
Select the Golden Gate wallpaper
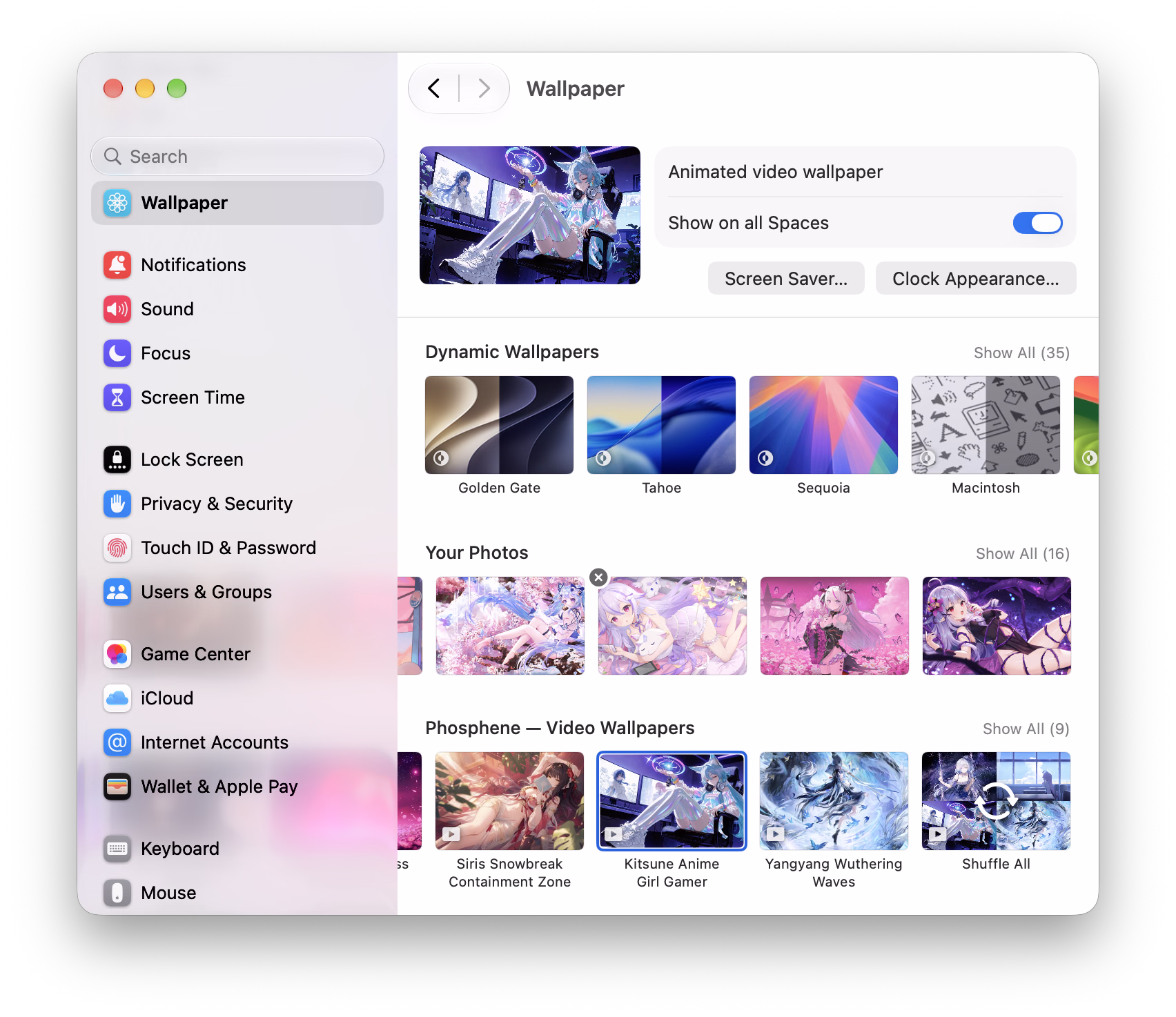[x=499, y=425]
